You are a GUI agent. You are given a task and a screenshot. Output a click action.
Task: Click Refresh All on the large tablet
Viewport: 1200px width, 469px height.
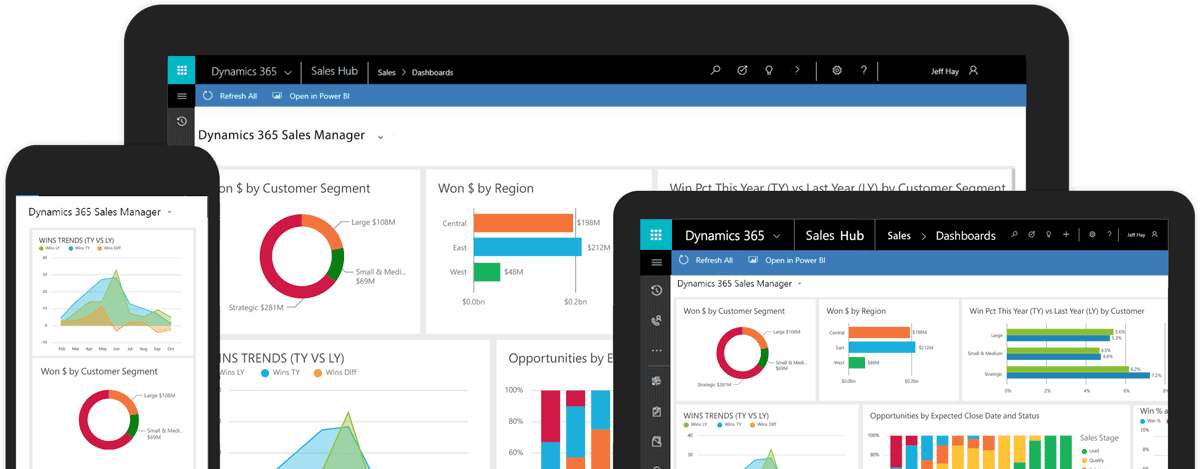230,96
